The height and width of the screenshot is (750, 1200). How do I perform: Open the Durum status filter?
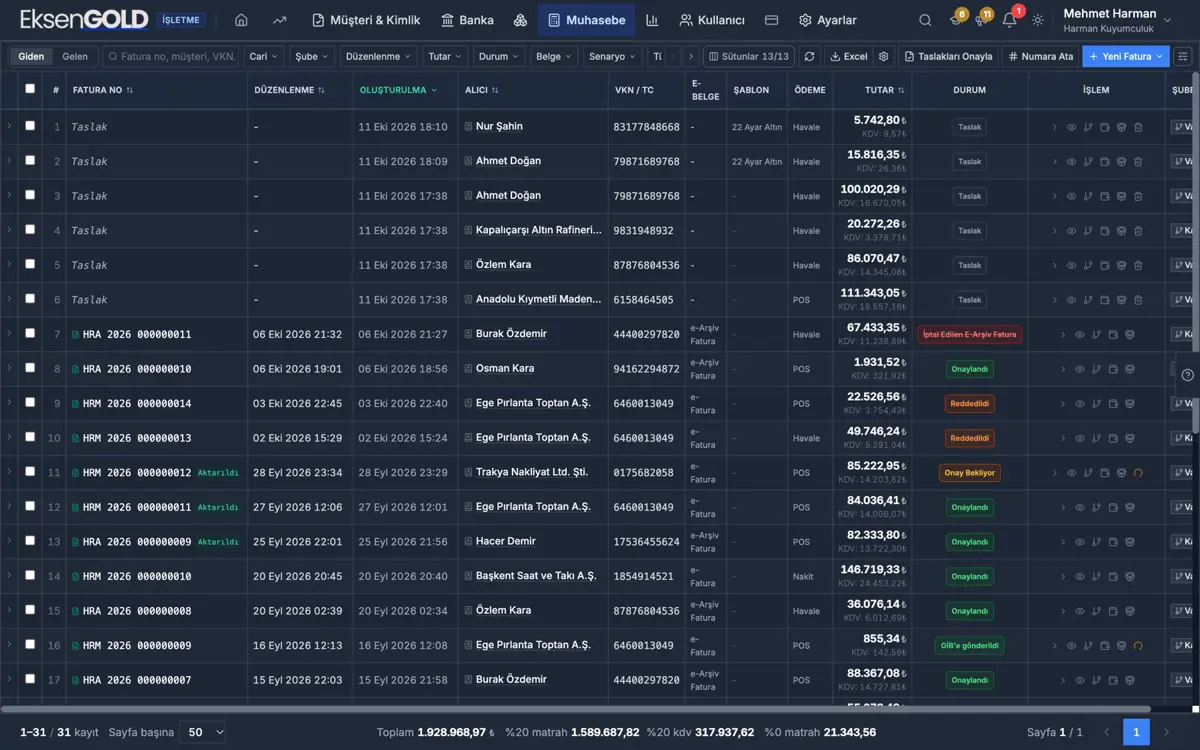(x=499, y=57)
